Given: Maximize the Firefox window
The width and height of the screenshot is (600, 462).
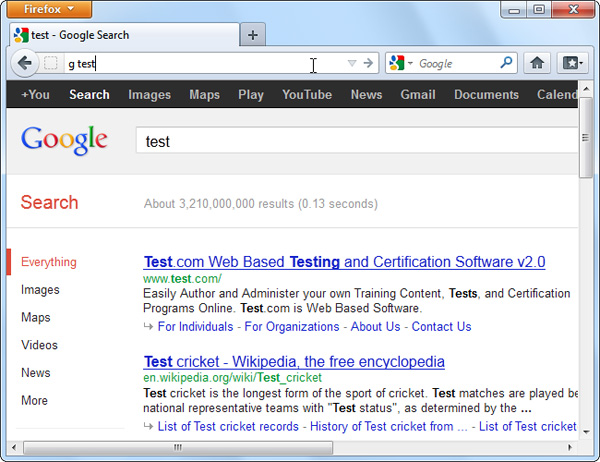Looking at the screenshot, I should tap(539, 10).
